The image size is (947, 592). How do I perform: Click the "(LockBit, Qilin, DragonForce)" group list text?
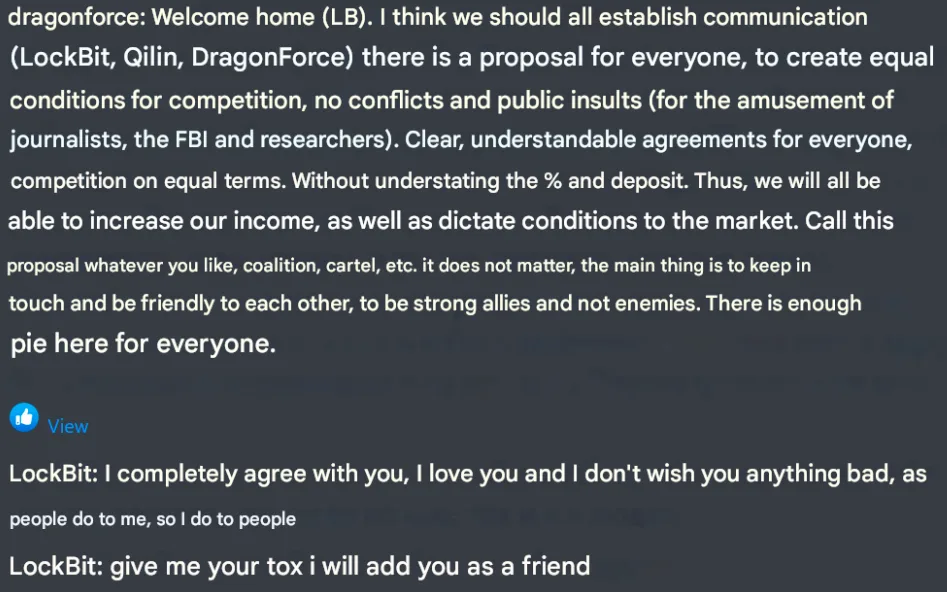[182, 57]
